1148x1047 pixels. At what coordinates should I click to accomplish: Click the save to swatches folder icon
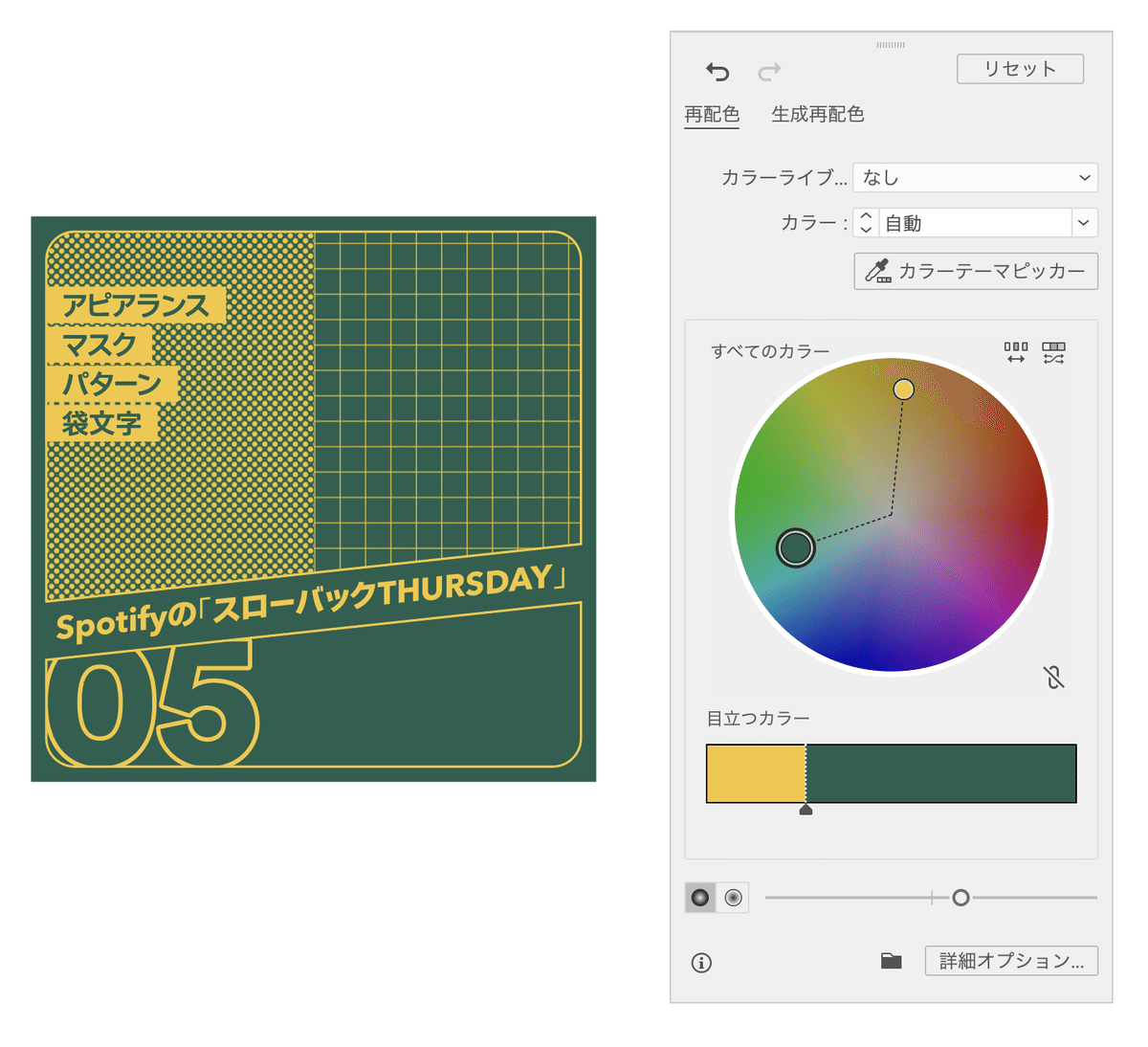tap(892, 961)
